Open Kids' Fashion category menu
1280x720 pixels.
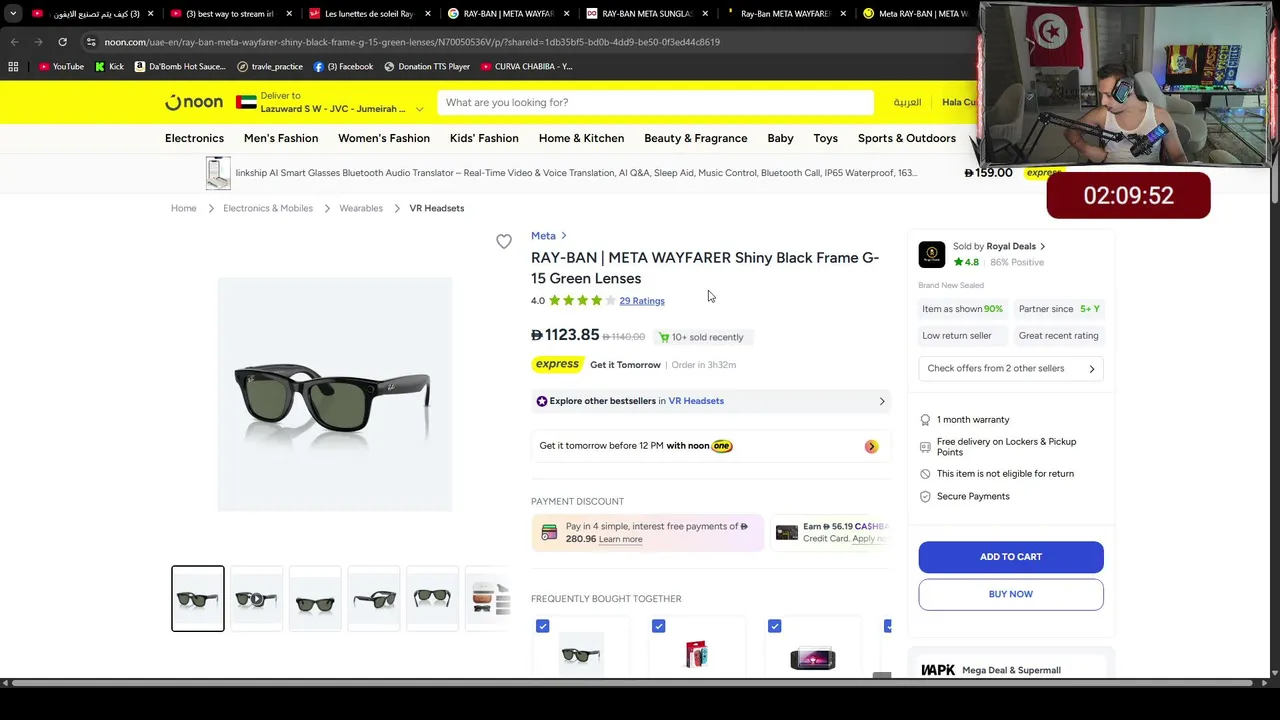[484, 138]
